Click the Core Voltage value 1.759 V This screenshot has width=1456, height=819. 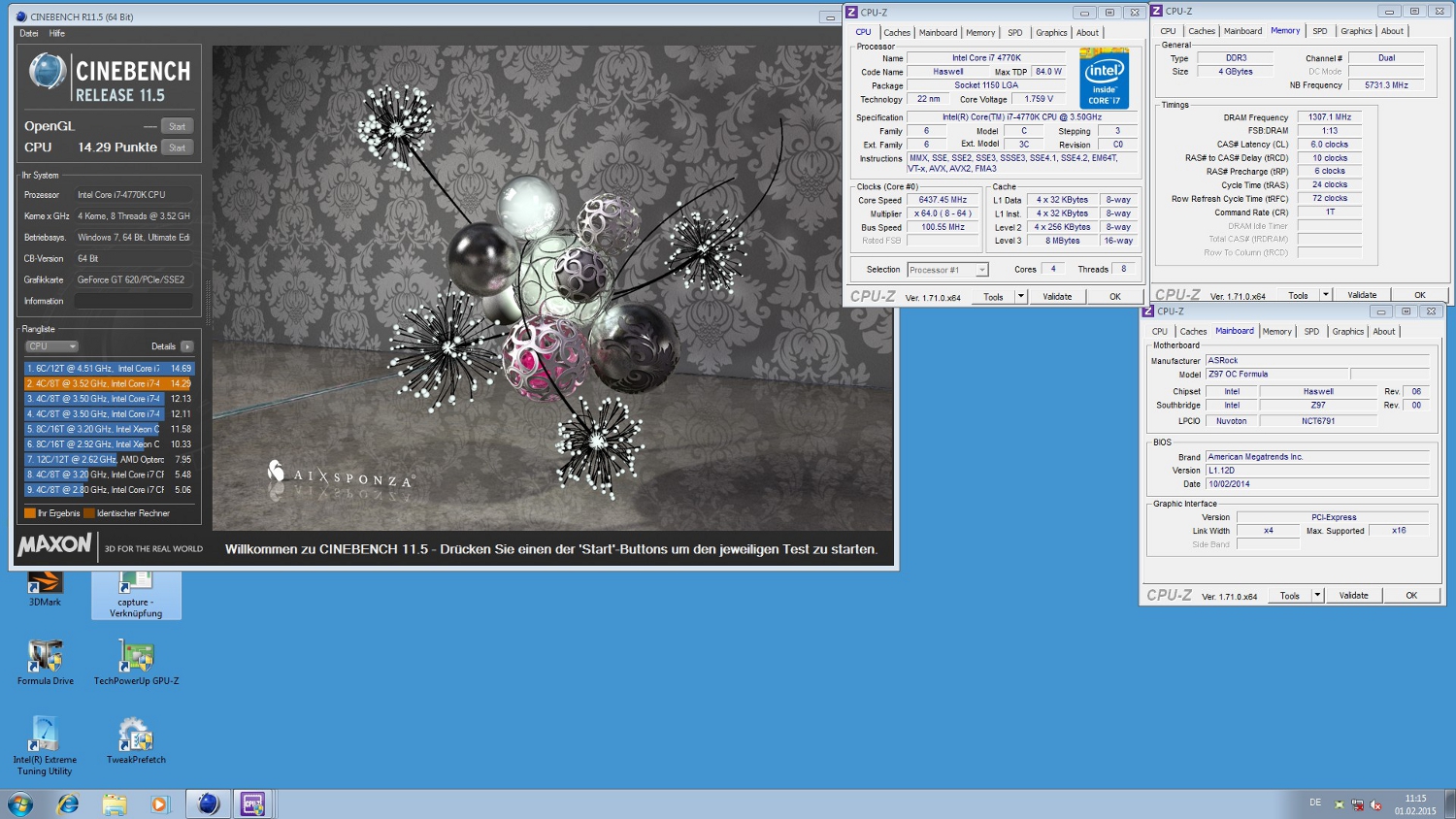pos(1039,99)
